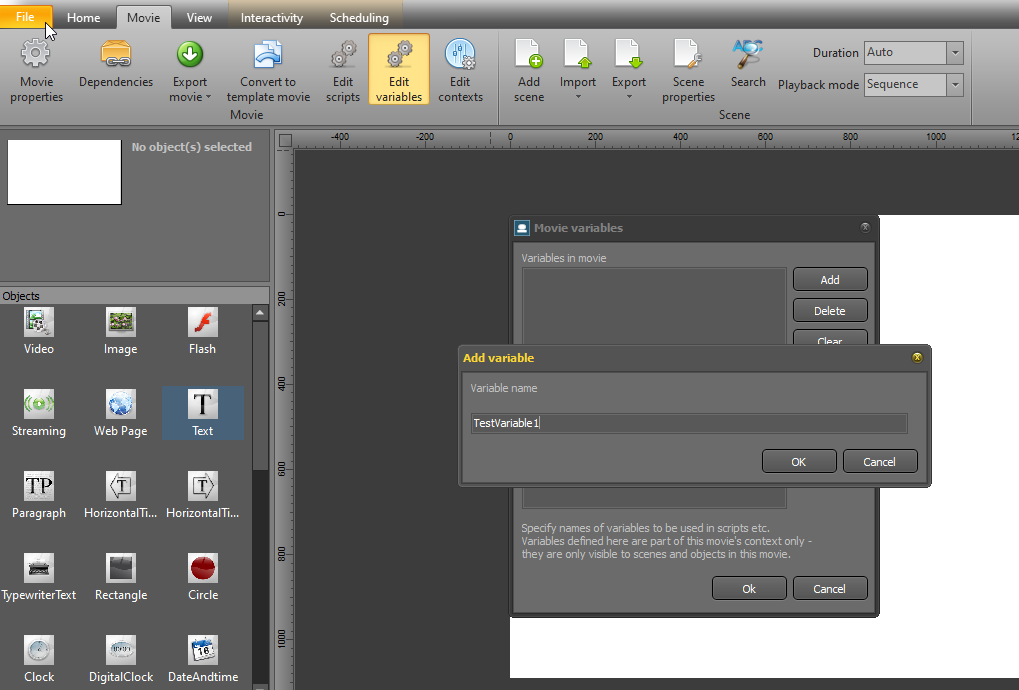Convert to template movie
Viewport: 1019px width, 690px height.
tap(268, 70)
